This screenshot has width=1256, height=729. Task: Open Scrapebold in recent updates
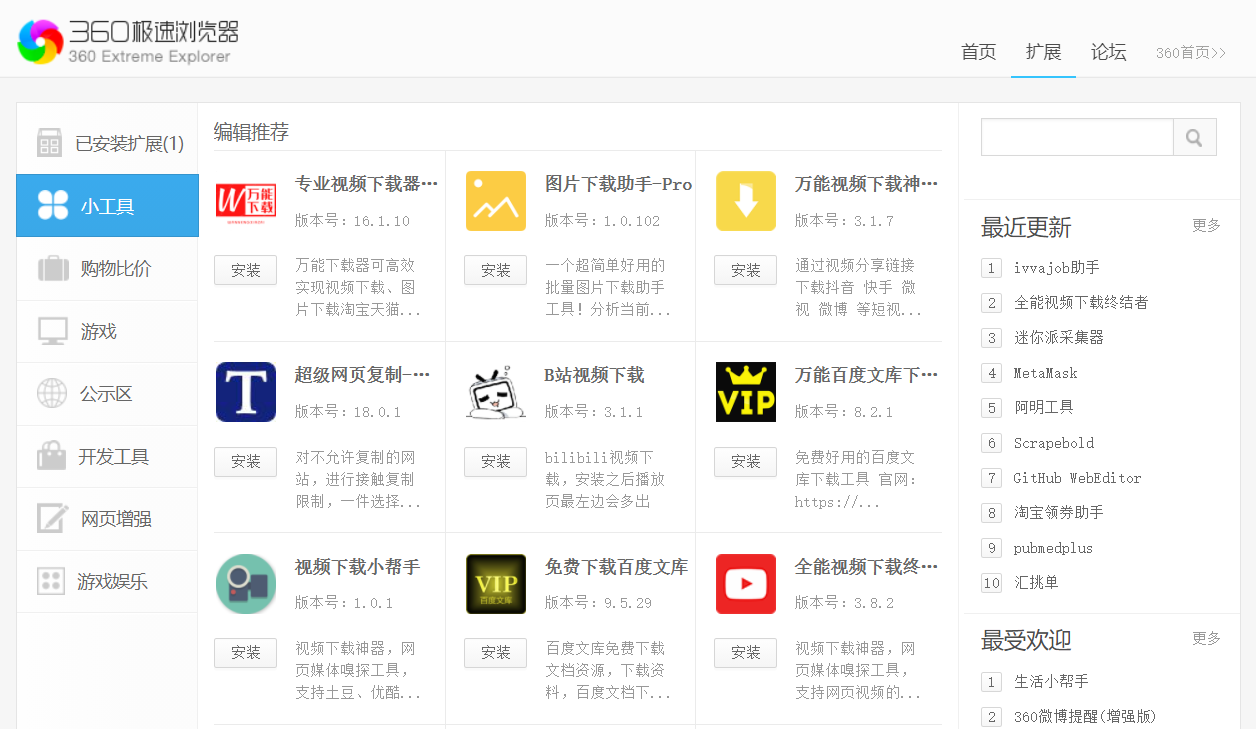[1054, 443]
